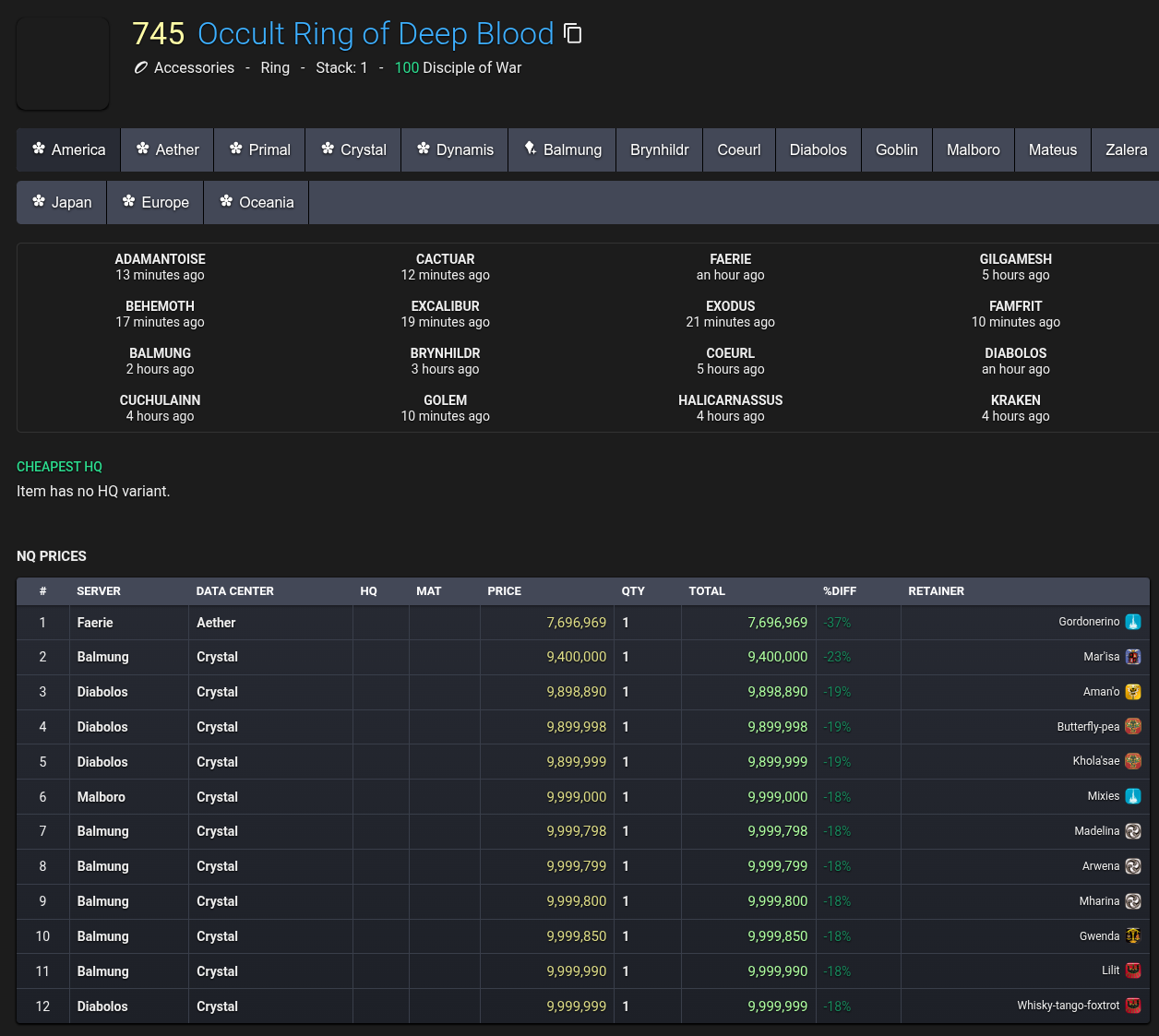Click the KRAKEN update time entry
The width and height of the screenshot is (1159, 1036).
1016,408
